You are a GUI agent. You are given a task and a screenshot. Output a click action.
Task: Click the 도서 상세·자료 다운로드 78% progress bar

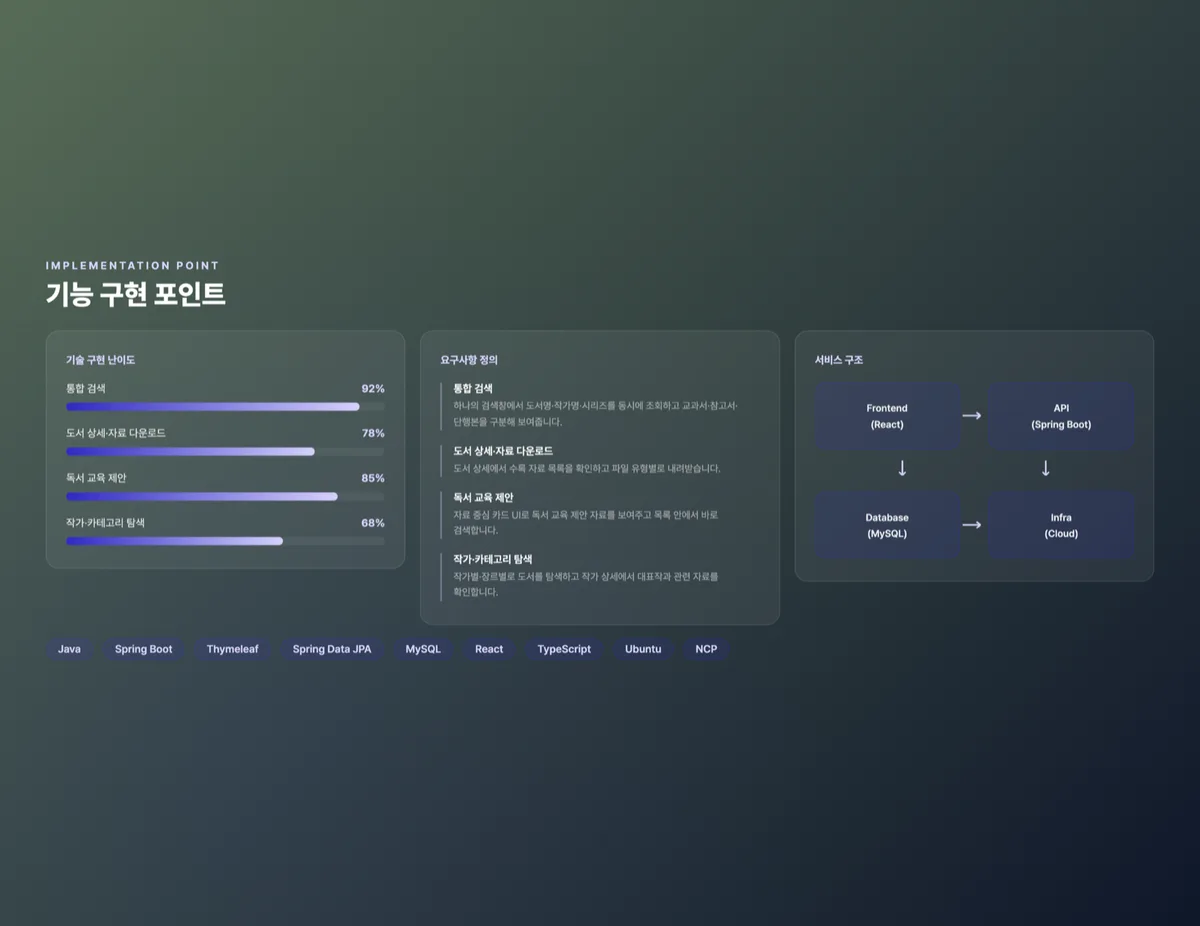225,452
